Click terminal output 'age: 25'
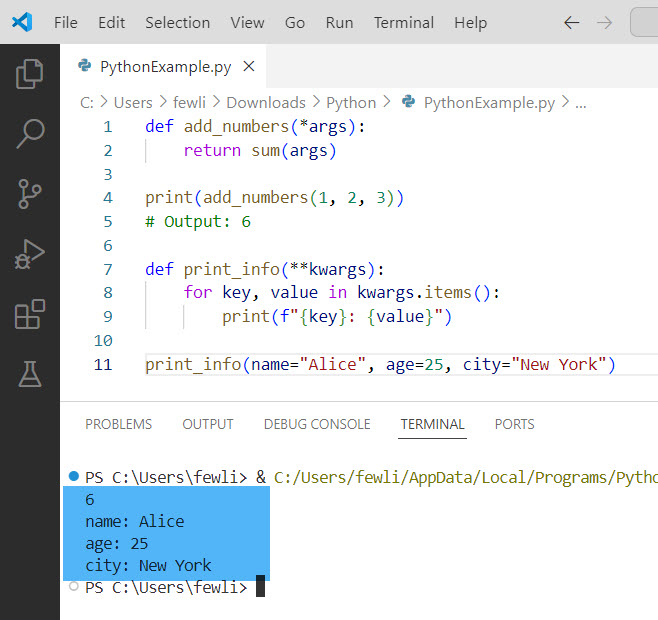This screenshot has height=620, width=658. [117, 544]
